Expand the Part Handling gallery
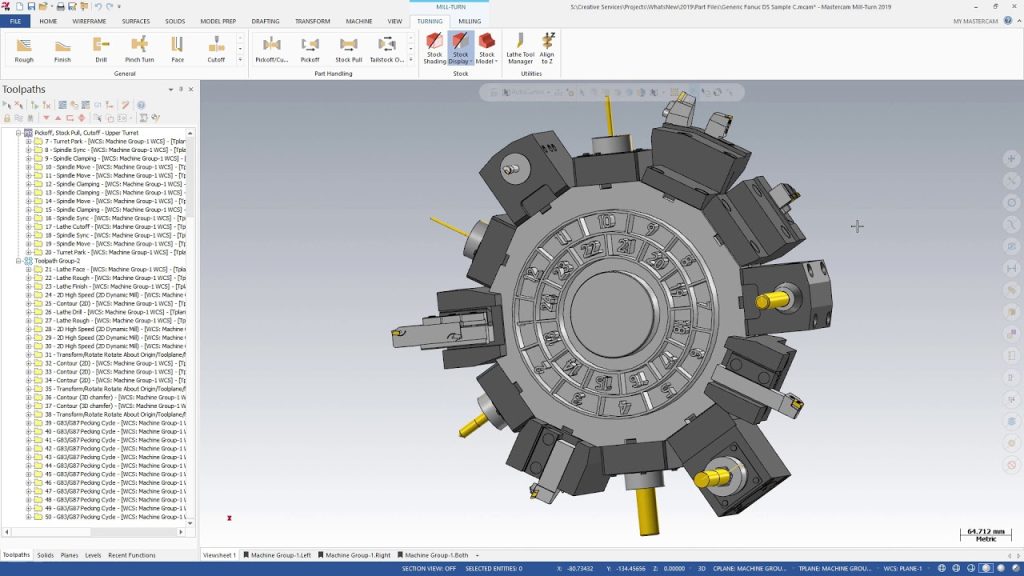1024x576 pixels. [411, 60]
